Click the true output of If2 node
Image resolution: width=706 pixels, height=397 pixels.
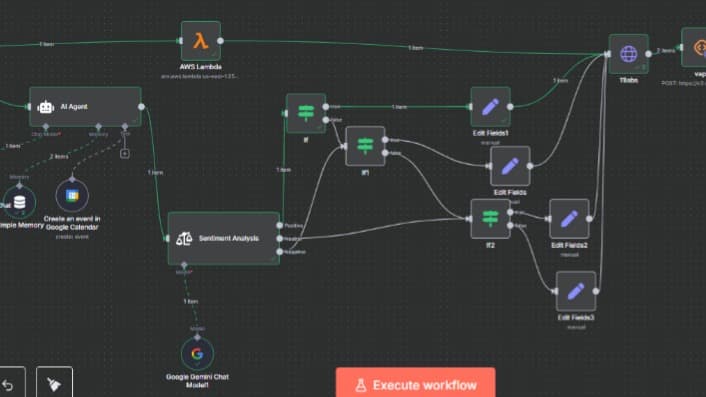(510, 212)
